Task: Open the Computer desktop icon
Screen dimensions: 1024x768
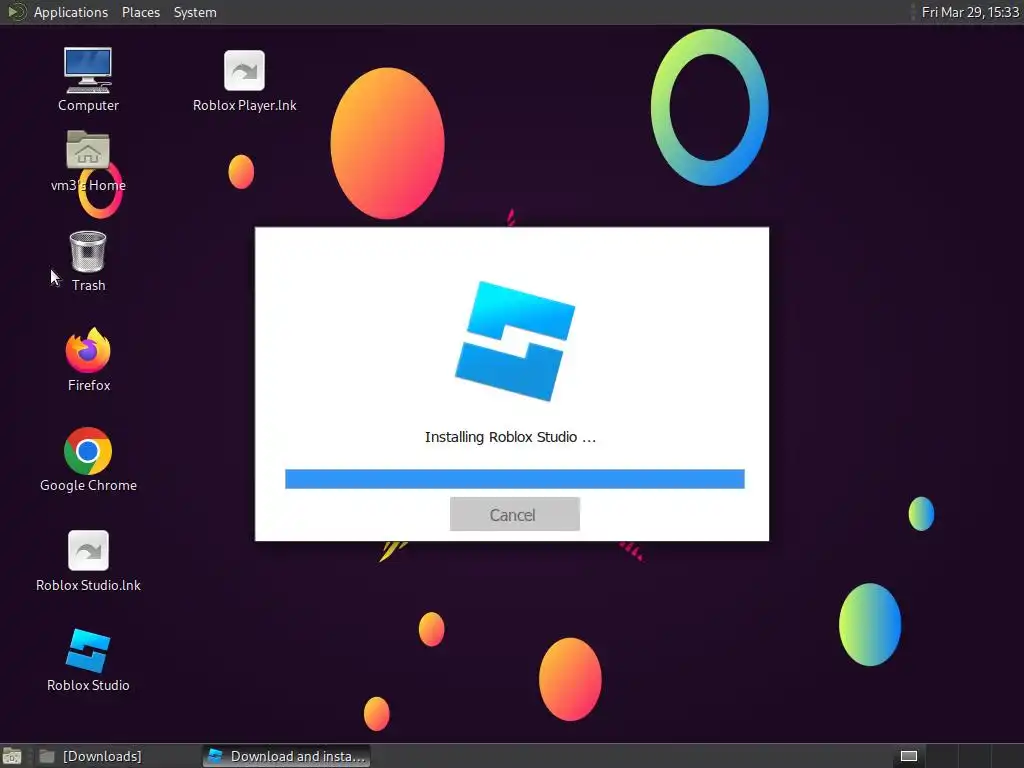Action: (x=88, y=78)
